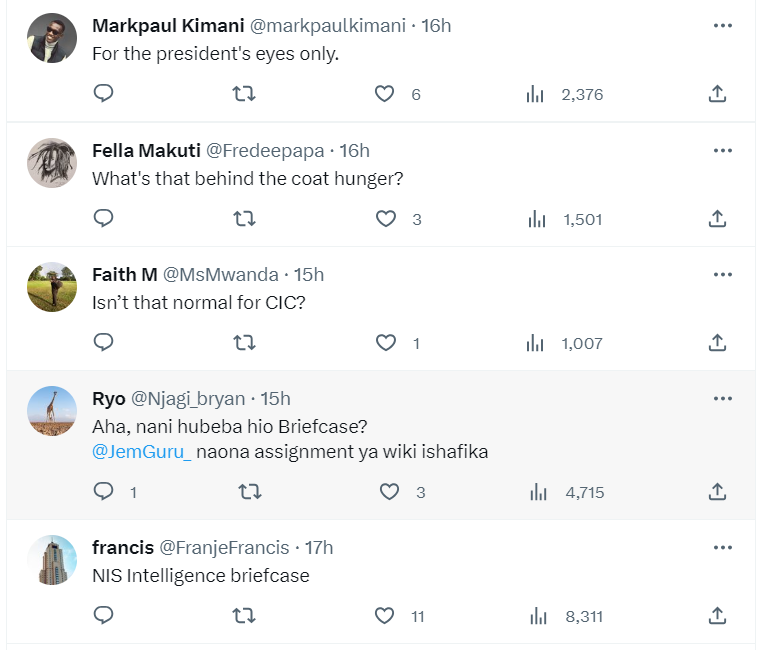Open the @FranjeFrancis handle
Viewport: 763px width, 650px height.
tap(224, 547)
